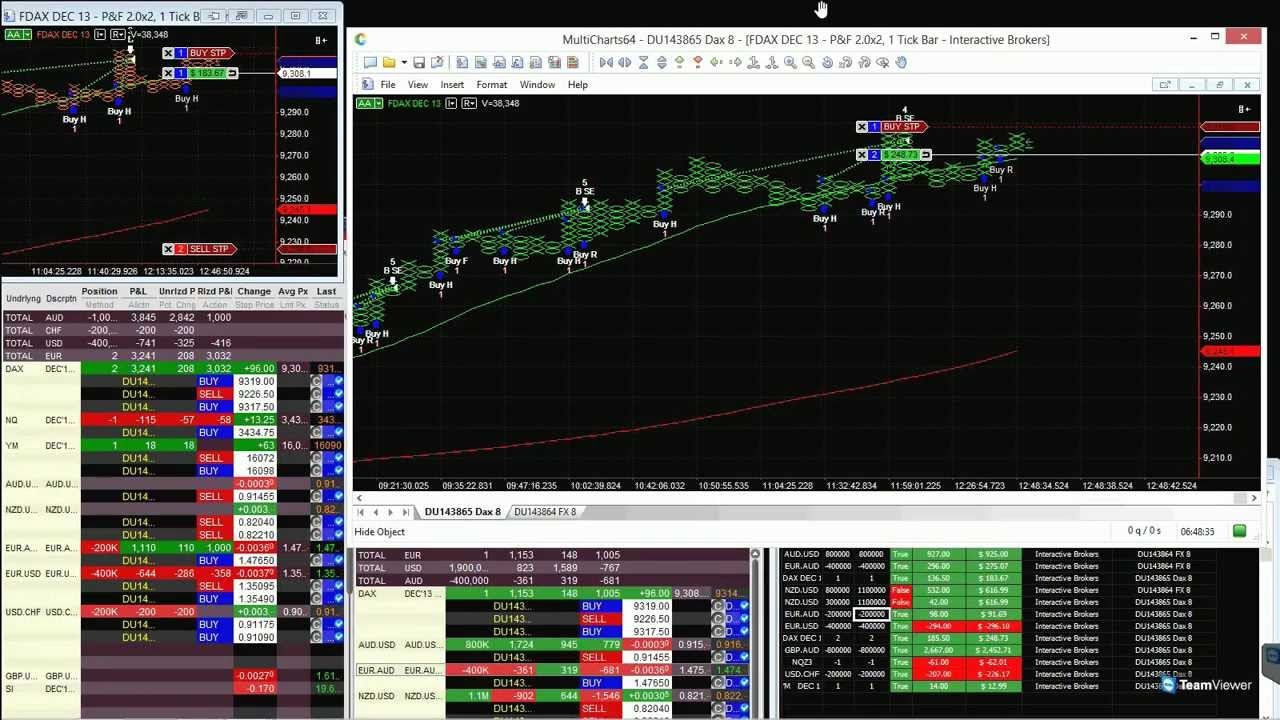Toggle blue check status for 1.35095 order
Screen dimensions: 1280x720
coord(338,586)
